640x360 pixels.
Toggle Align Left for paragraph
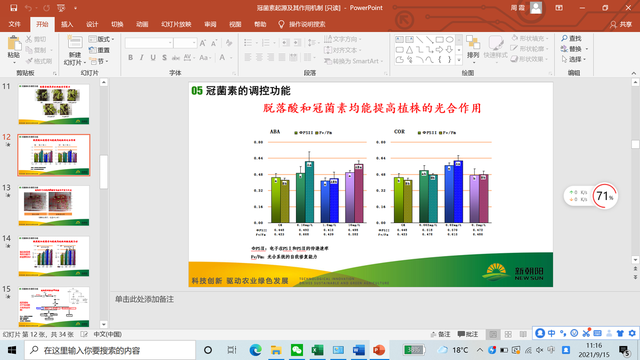pyautogui.click(x=248, y=58)
